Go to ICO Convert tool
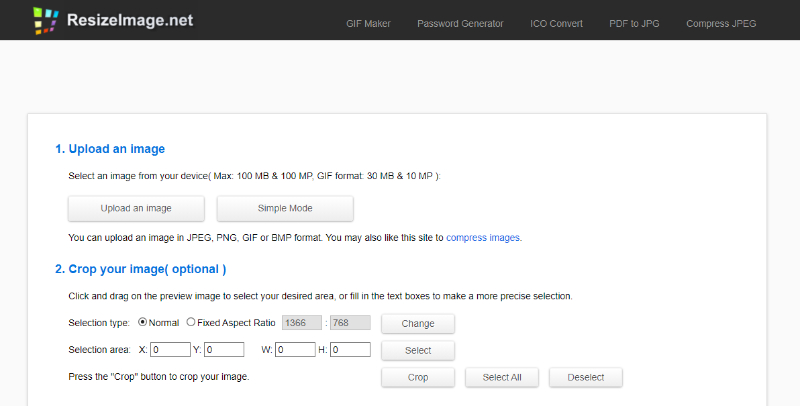Image resolution: width=800 pixels, height=406 pixels. (x=556, y=23)
